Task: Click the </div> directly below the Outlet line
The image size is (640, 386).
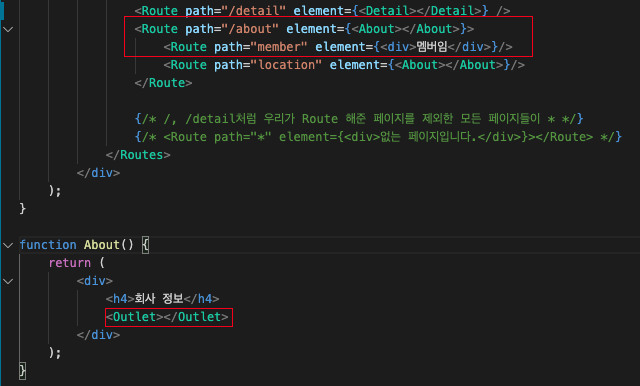Action: click(98, 335)
